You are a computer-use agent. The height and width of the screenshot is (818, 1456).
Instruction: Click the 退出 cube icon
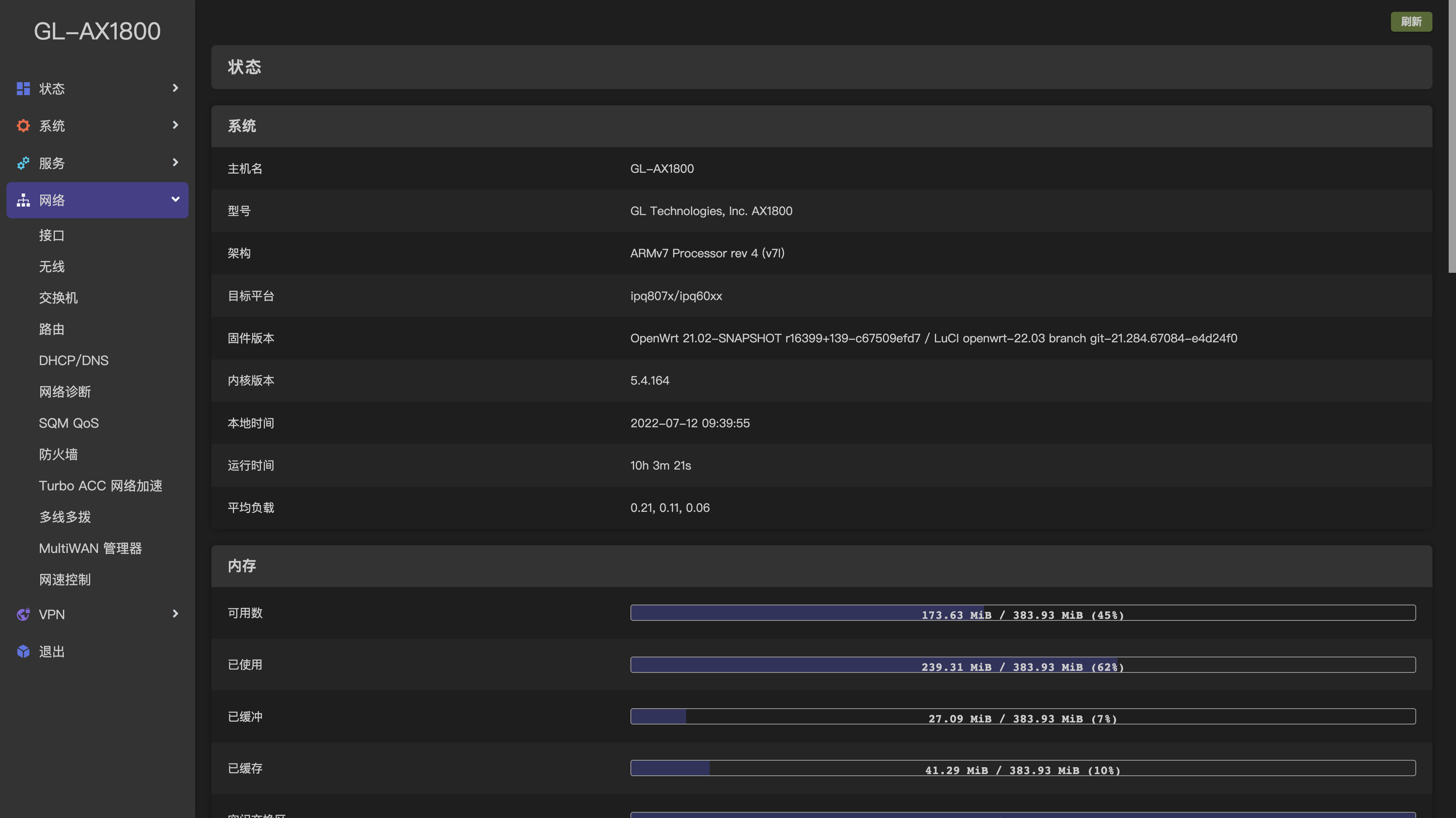(x=23, y=651)
